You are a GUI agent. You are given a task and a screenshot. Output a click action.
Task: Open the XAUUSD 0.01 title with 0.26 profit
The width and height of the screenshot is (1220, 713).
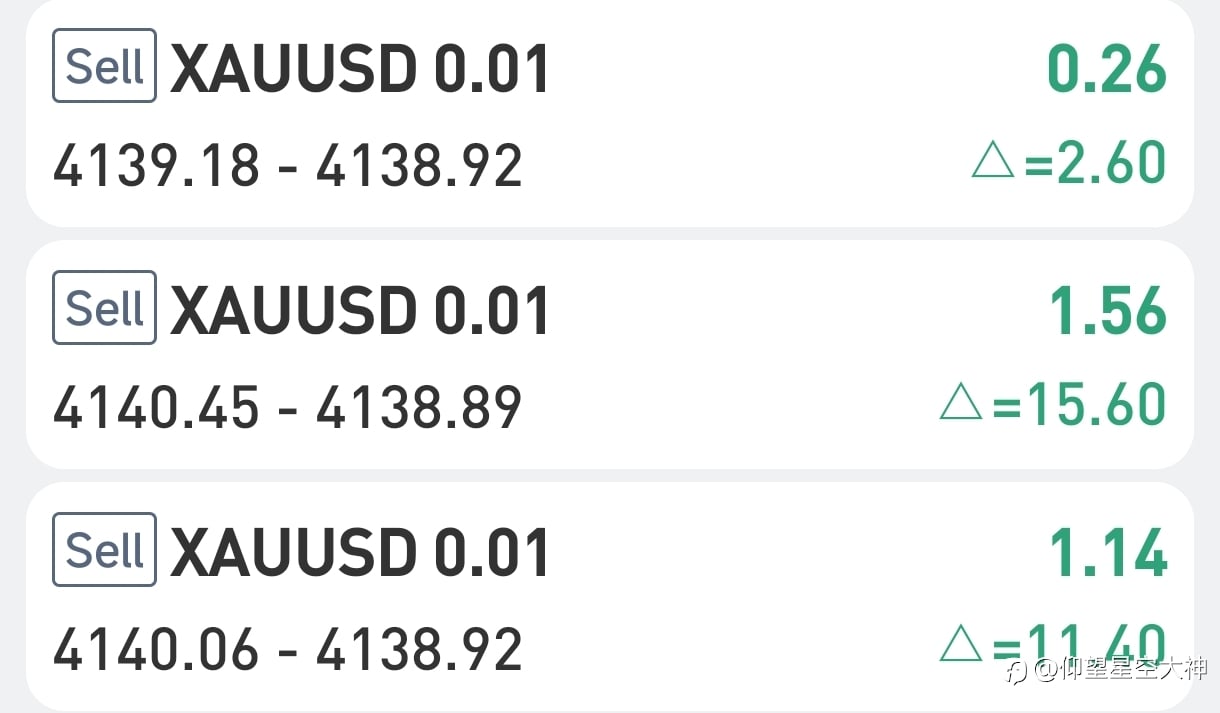tap(360, 70)
